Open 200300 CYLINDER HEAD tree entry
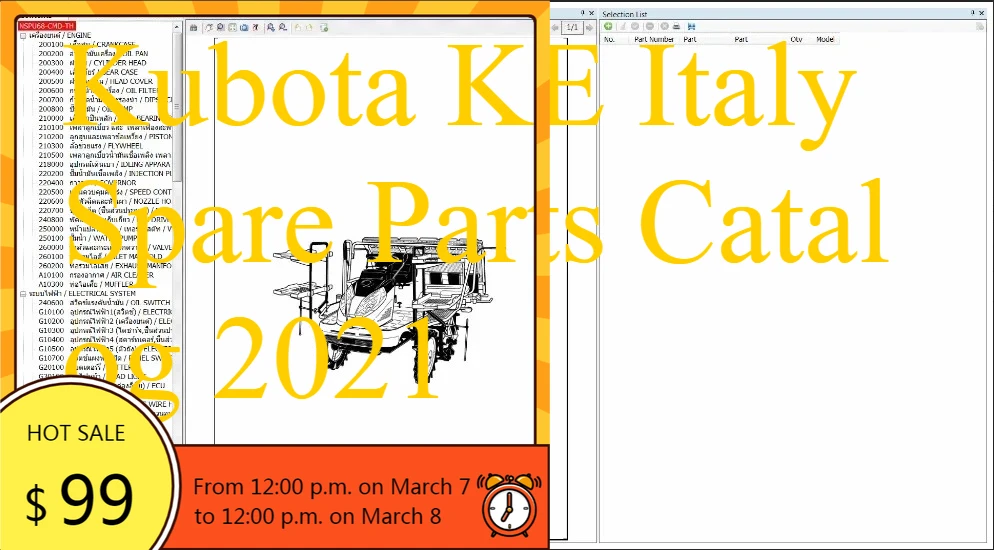The width and height of the screenshot is (994, 550). click(93, 63)
